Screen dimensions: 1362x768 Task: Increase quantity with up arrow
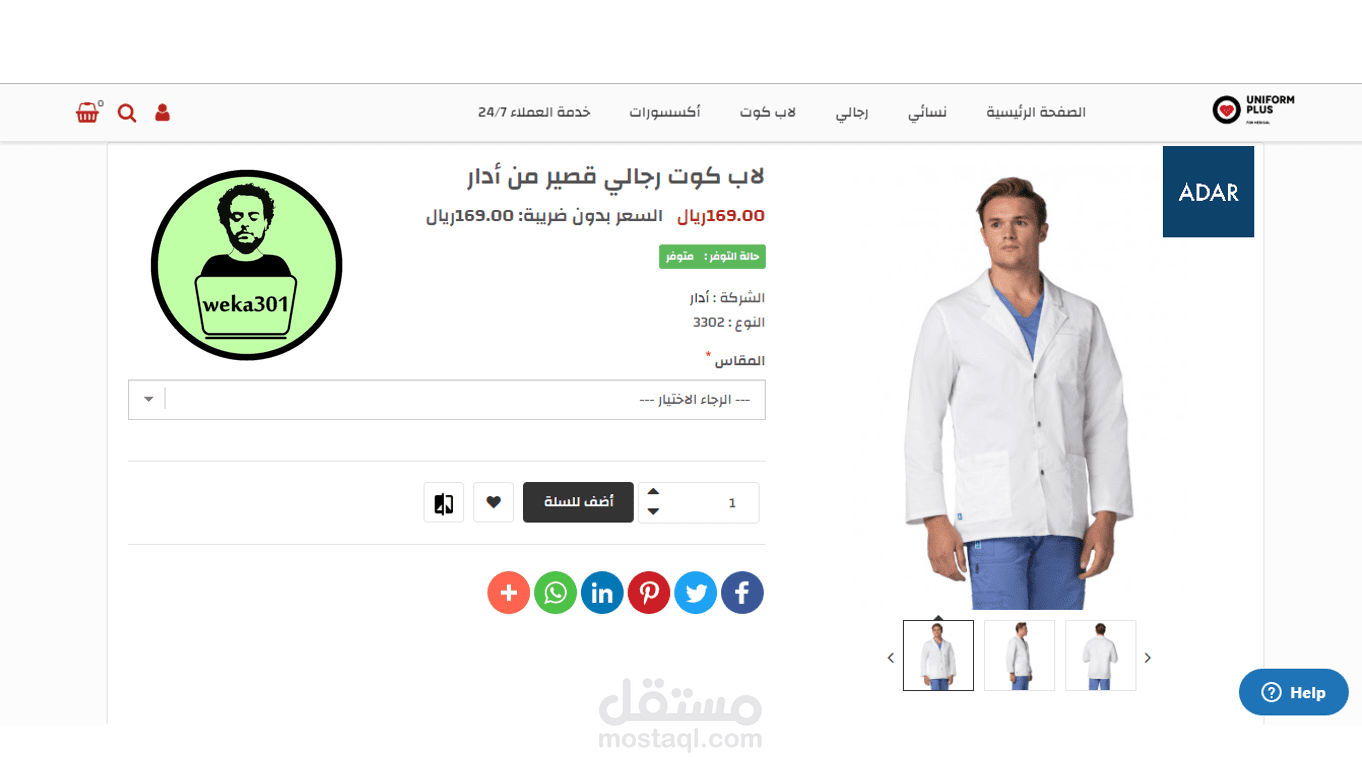pos(653,492)
